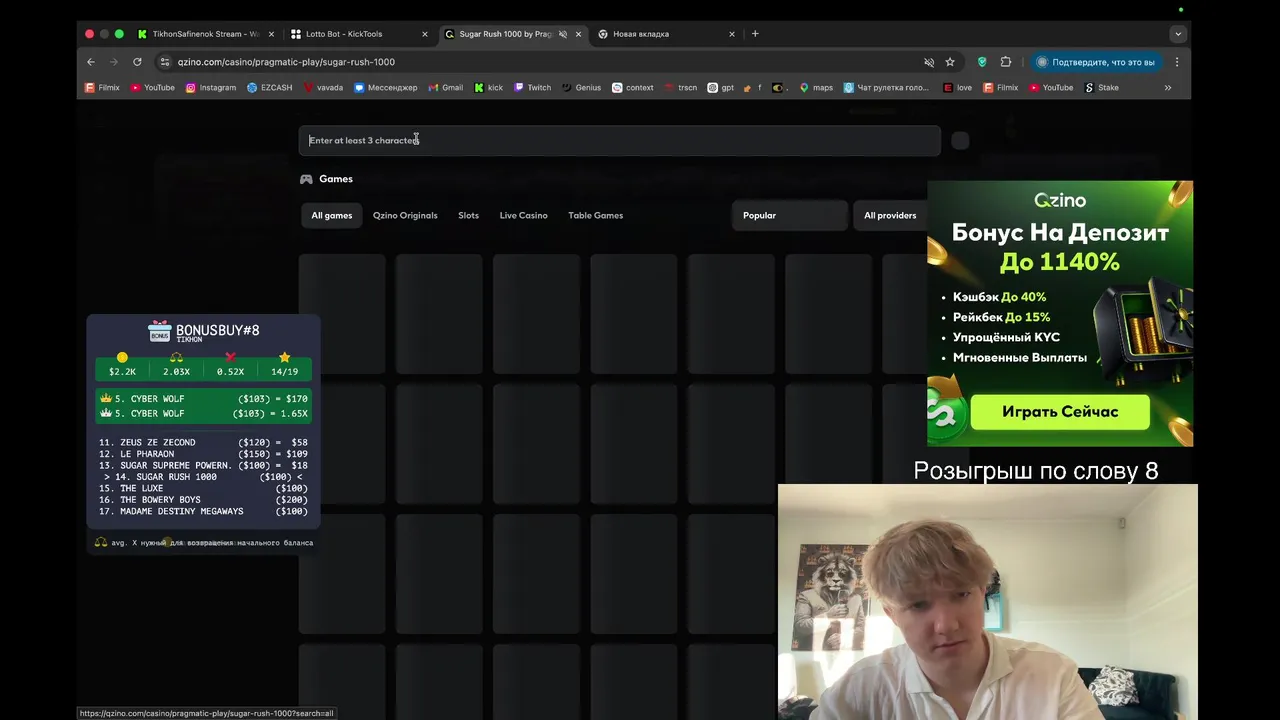1280x720 pixels.
Task: Open the gpt bookmark
Action: (x=721, y=88)
